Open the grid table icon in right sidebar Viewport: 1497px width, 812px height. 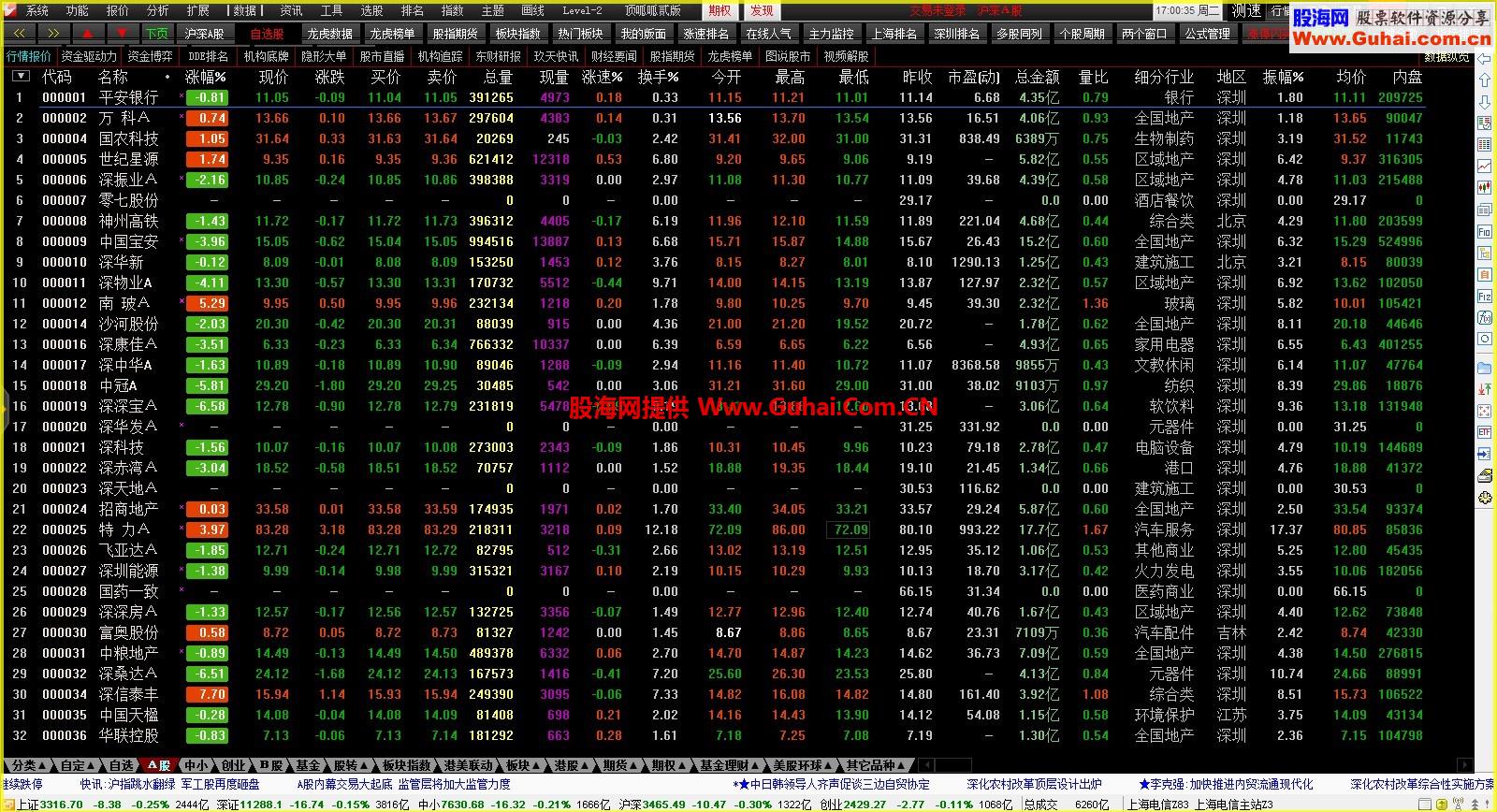(x=1485, y=145)
